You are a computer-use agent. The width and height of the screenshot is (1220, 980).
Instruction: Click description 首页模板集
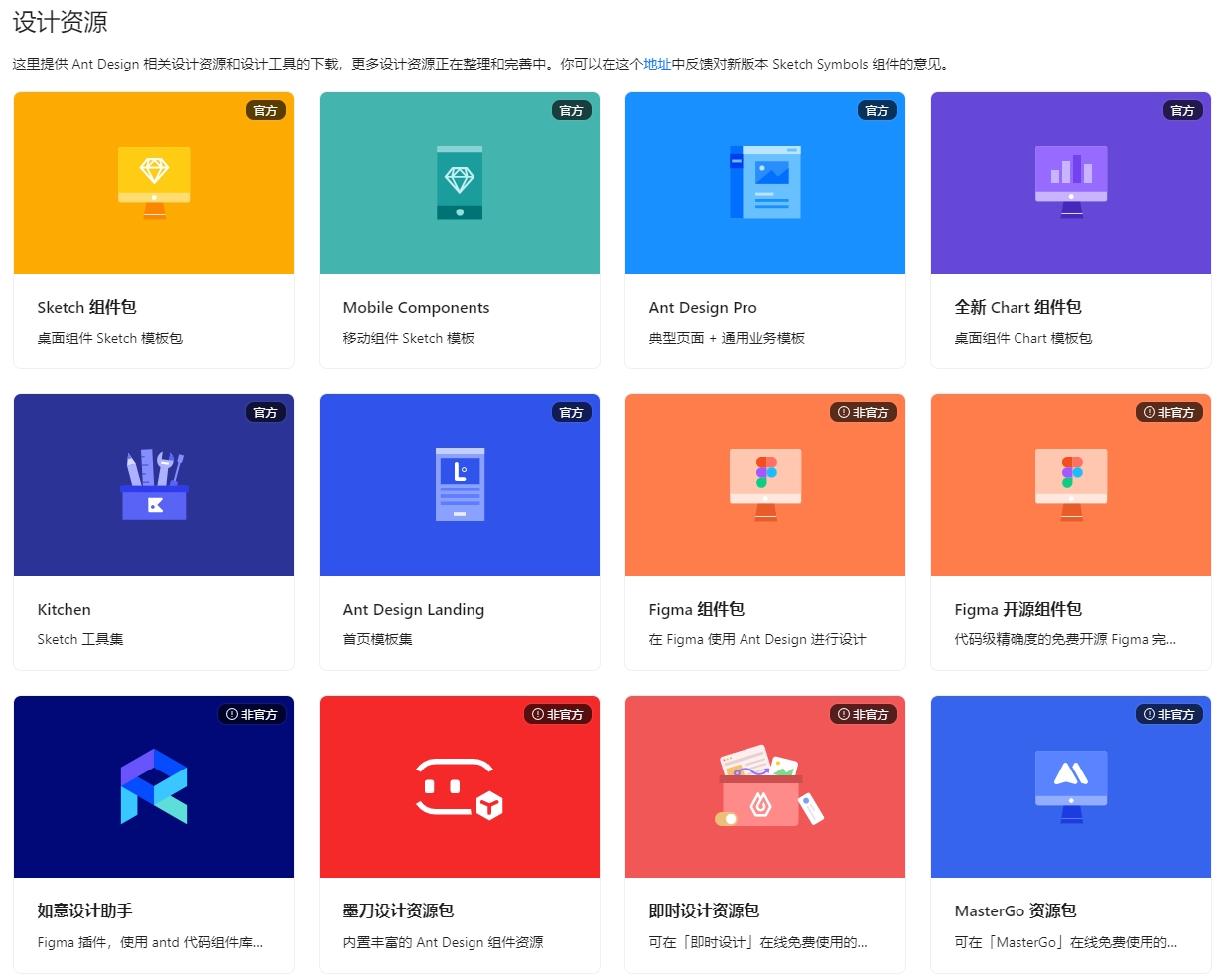(x=378, y=639)
